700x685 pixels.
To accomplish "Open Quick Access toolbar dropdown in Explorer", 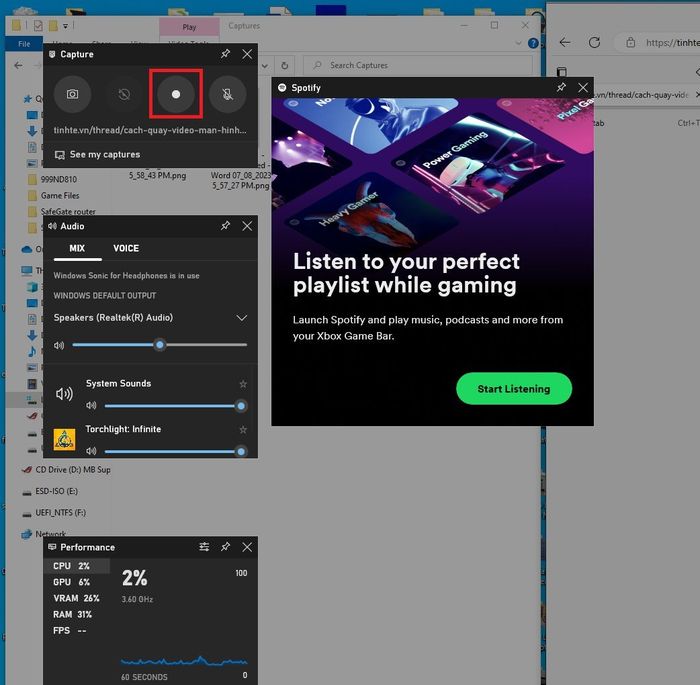I will 66,26.
